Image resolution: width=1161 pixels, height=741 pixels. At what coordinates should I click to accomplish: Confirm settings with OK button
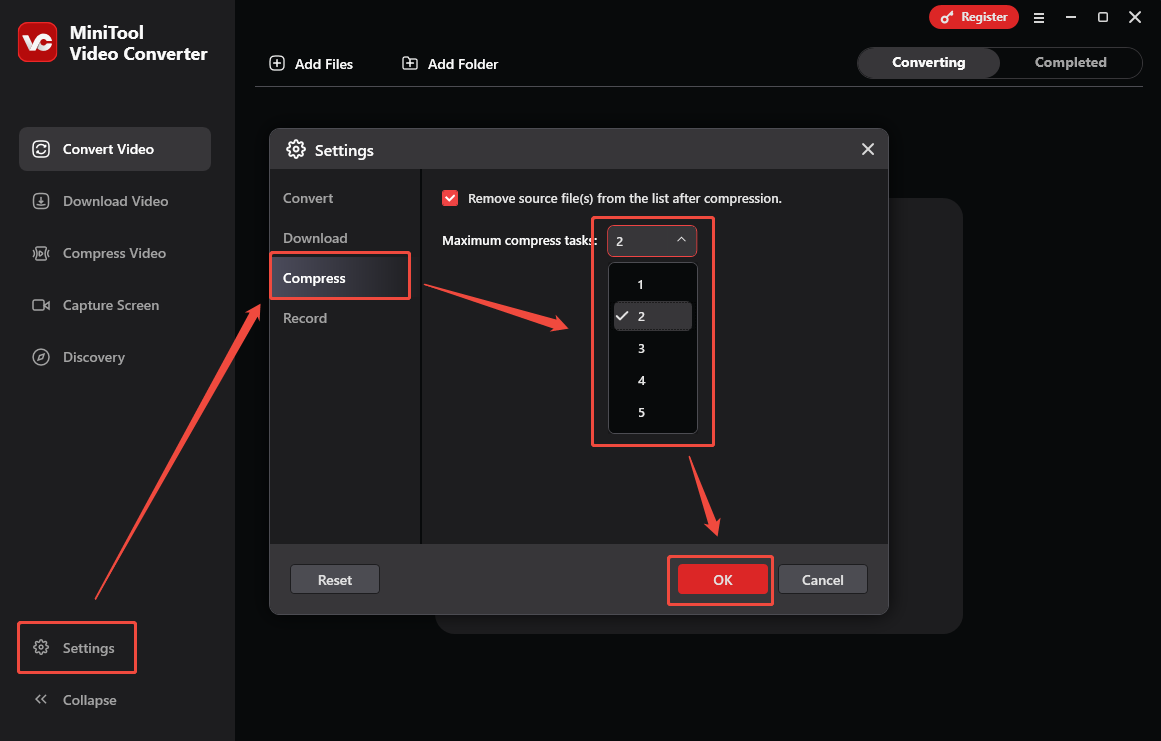[x=723, y=580]
